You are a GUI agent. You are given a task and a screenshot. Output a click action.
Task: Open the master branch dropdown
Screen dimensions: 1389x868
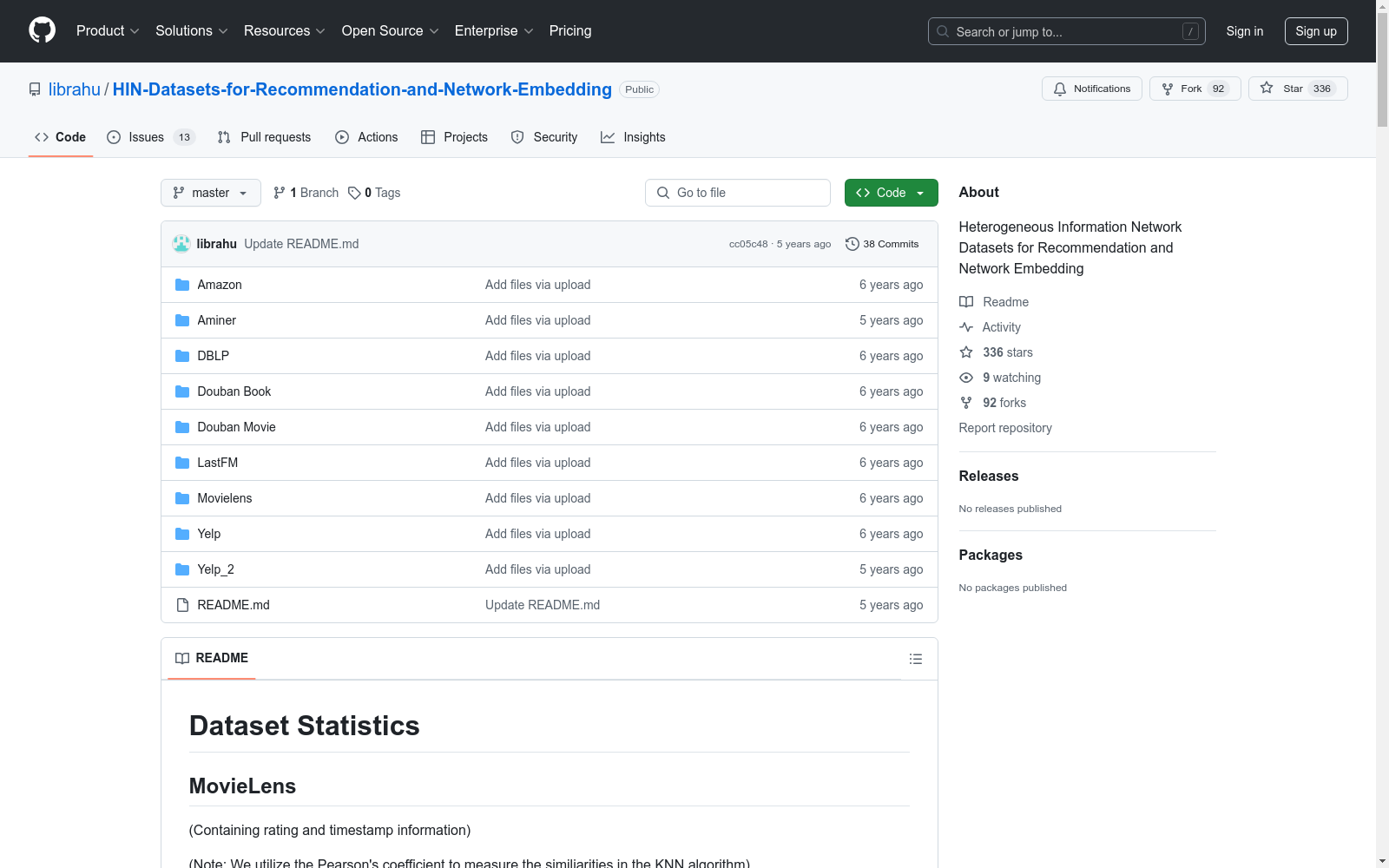pyautogui.click(x=211, y=193)
